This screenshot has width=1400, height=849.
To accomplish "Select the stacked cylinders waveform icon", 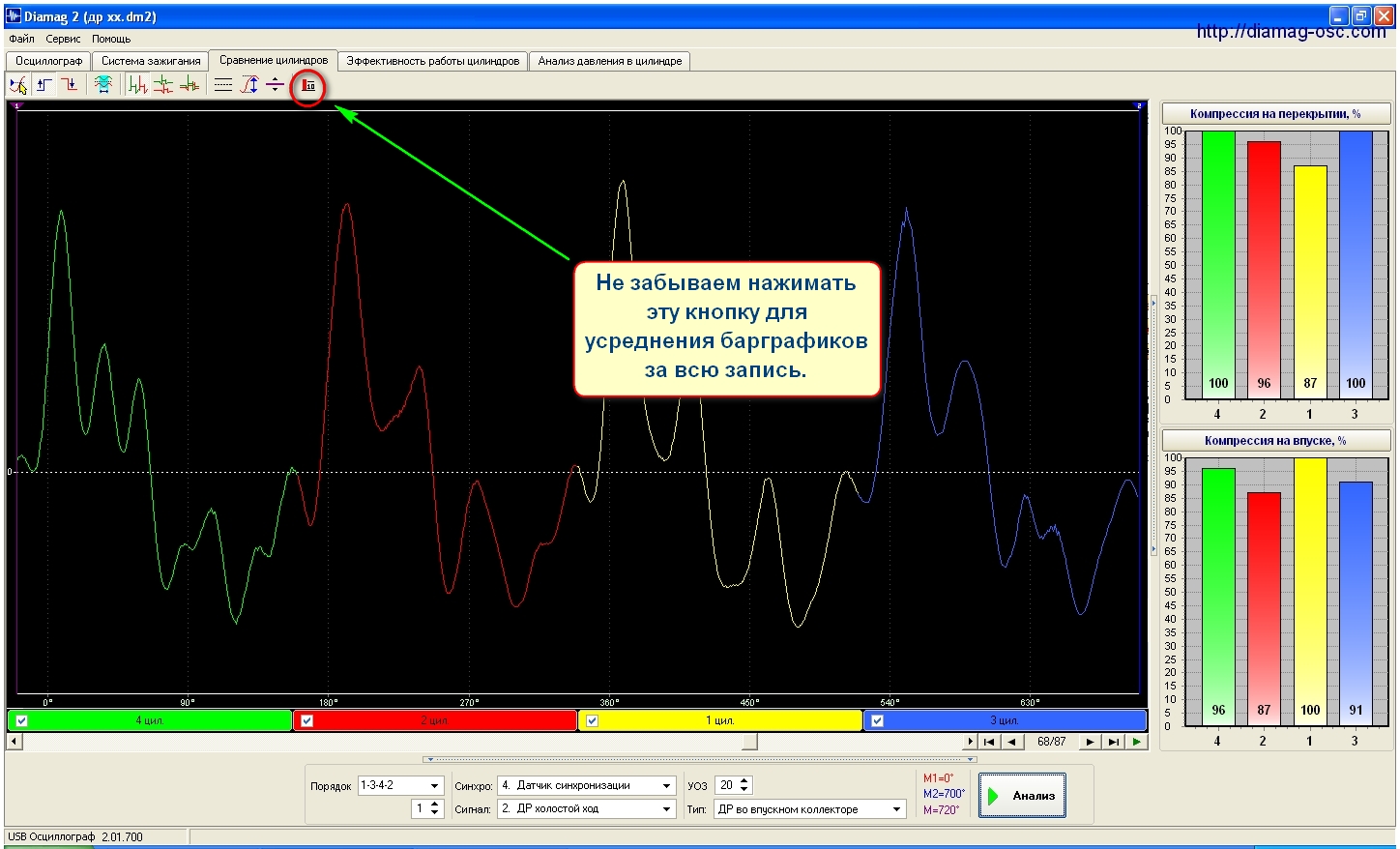I will click(163, 85).
